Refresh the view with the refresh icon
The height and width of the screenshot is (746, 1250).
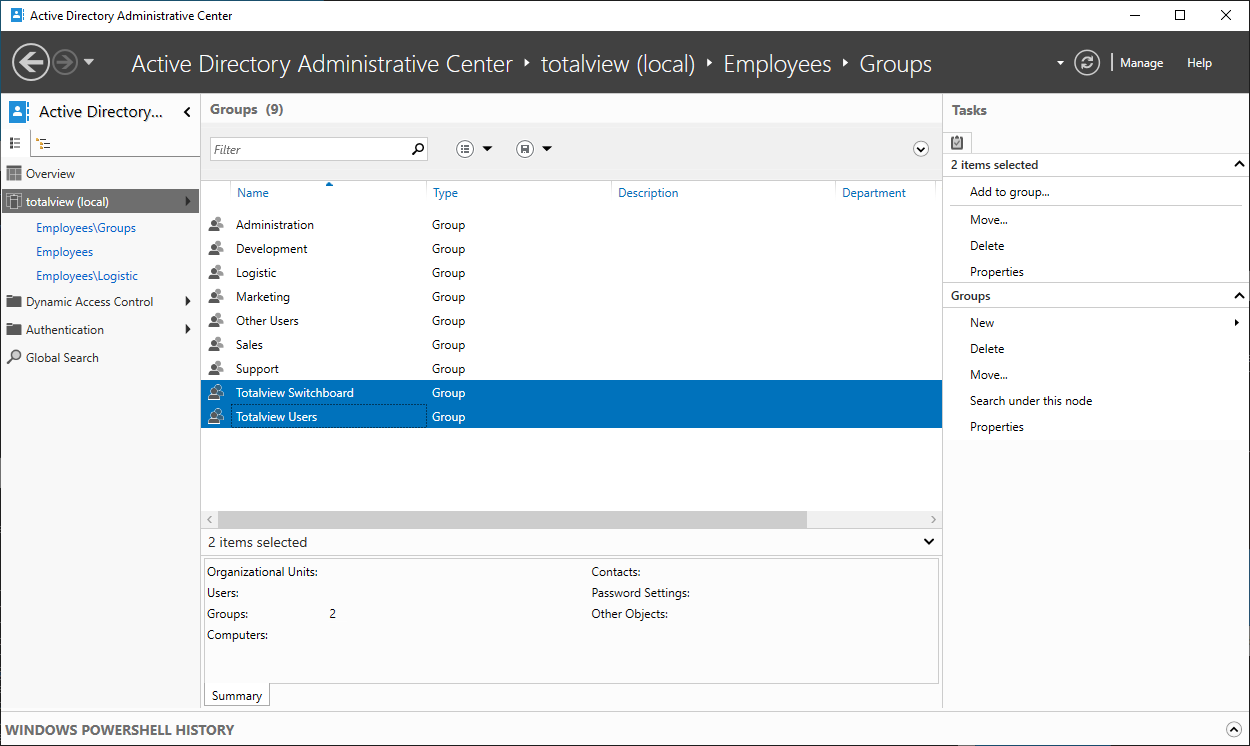[1087, 63]
